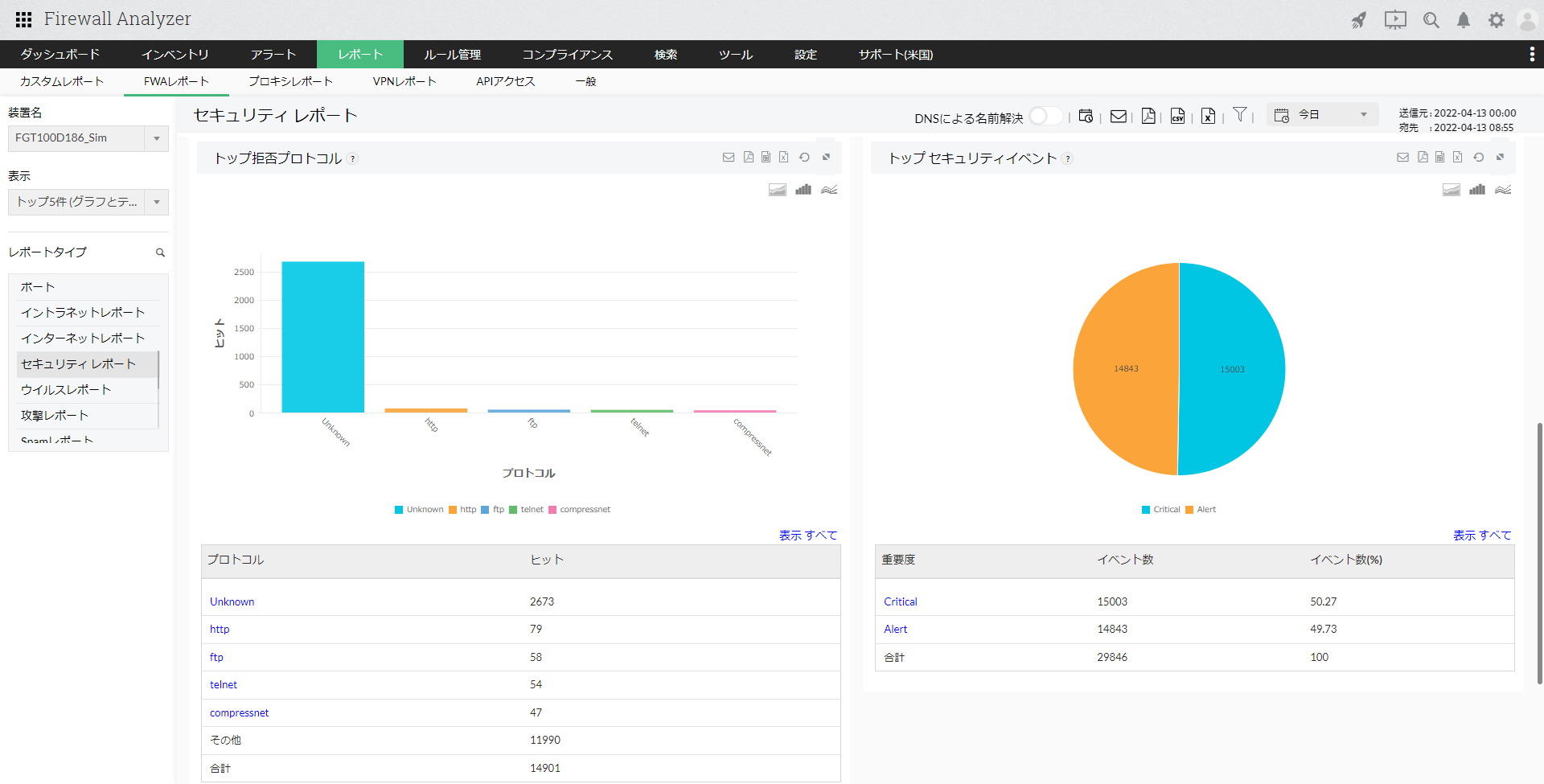The width and height of the screenshot is (1544, 784).
Task: Toggle the DNSによる名前解決 switch
Action: point(1045,117)
